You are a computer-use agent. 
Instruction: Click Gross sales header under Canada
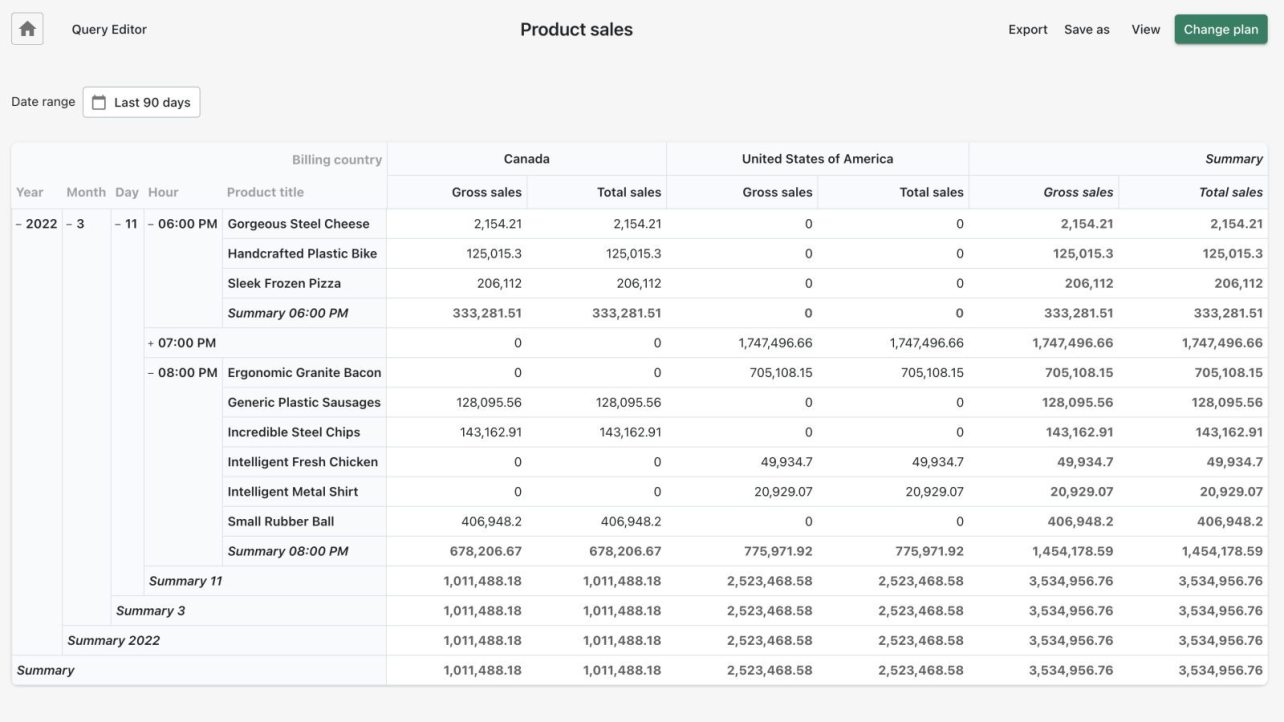click(x=486, y=192)
